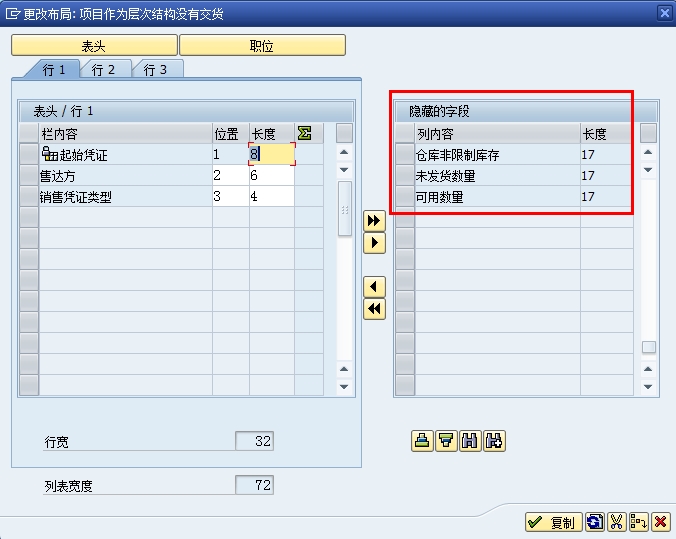Click the scissors cut icon at bottom
The width and height of the screenshot is (676, 539).
617,522
